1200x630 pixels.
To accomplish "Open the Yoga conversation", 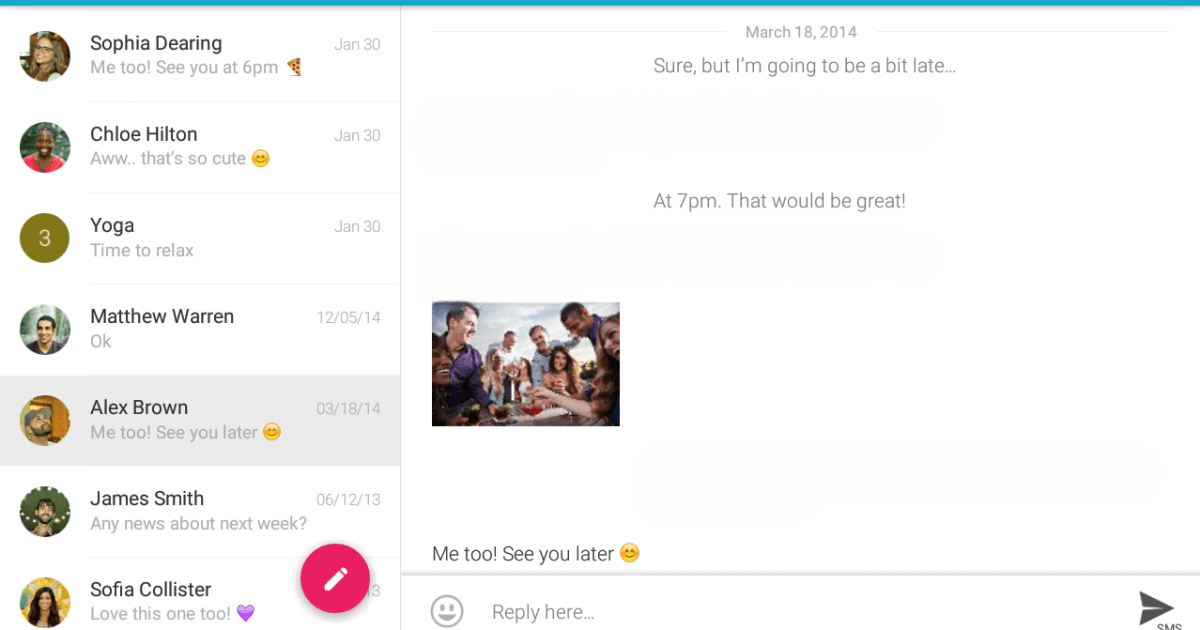I will pos(200,237).
